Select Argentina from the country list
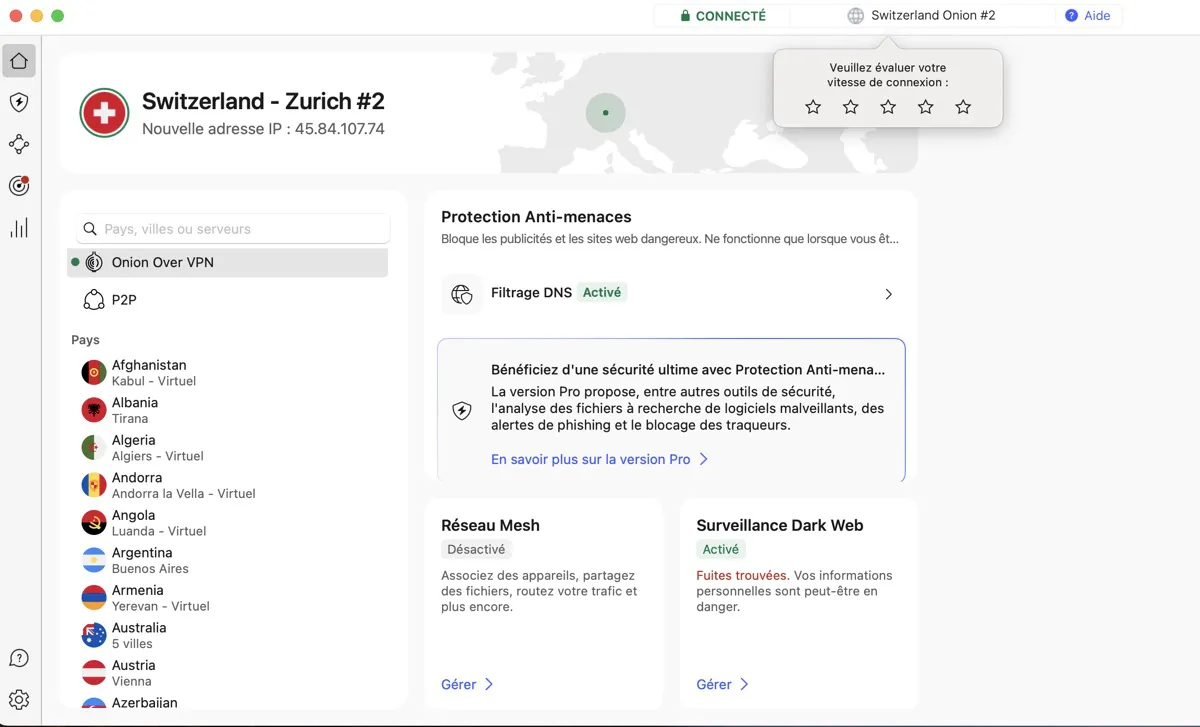 (x=141, y=560)
